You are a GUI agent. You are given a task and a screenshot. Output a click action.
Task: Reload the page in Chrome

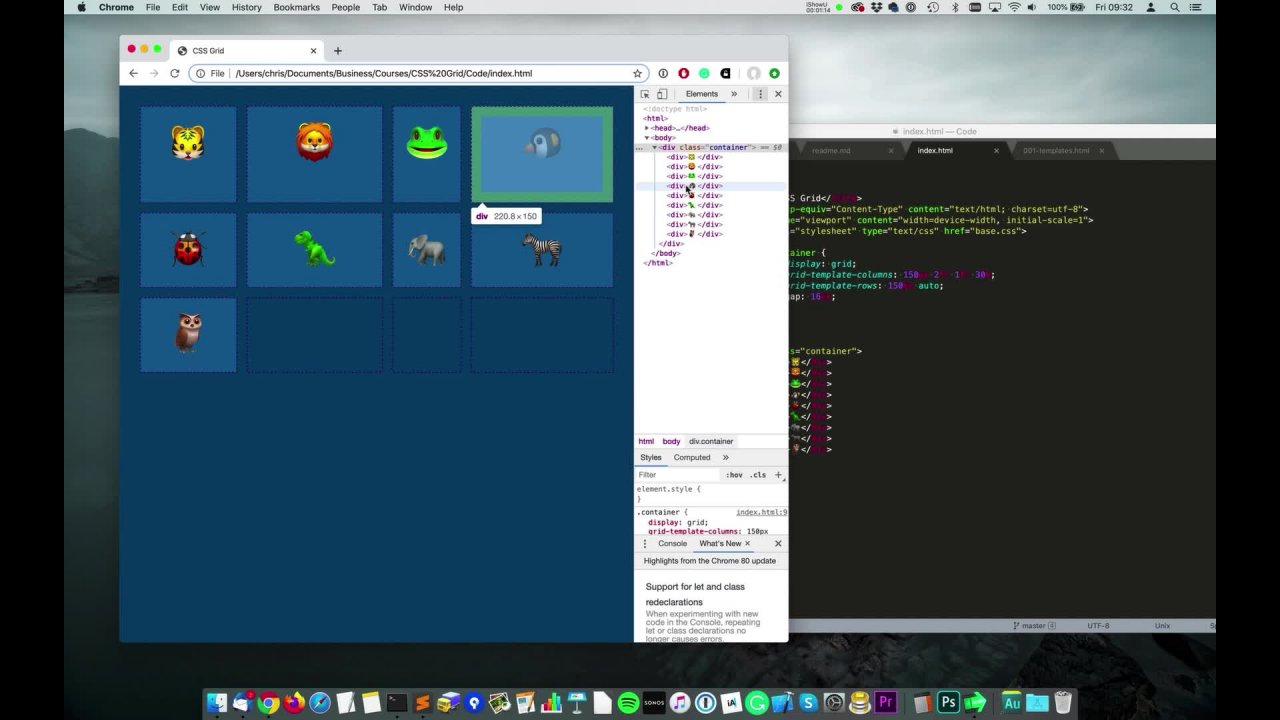(x=175, y=73)
